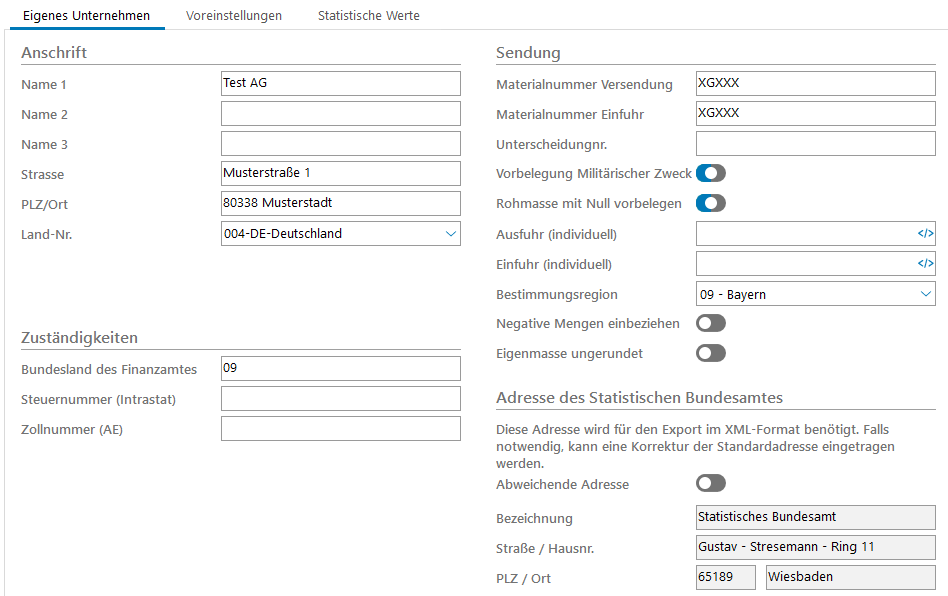Turn on Eigenmasse ungerundet toggle
The width and height of the screenshot is (948, 596).
[710, 353]
